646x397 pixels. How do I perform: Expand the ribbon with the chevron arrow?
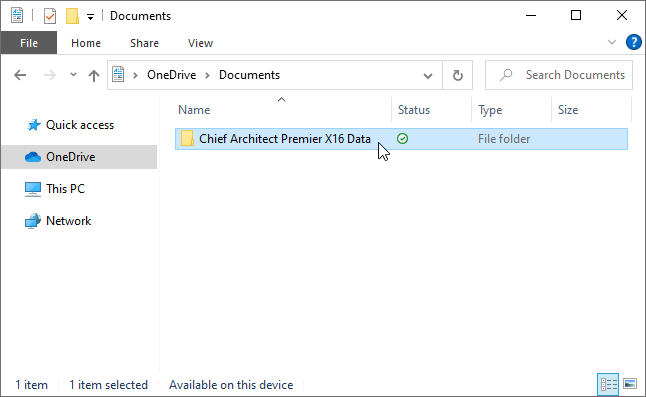(x=612, y=42)
